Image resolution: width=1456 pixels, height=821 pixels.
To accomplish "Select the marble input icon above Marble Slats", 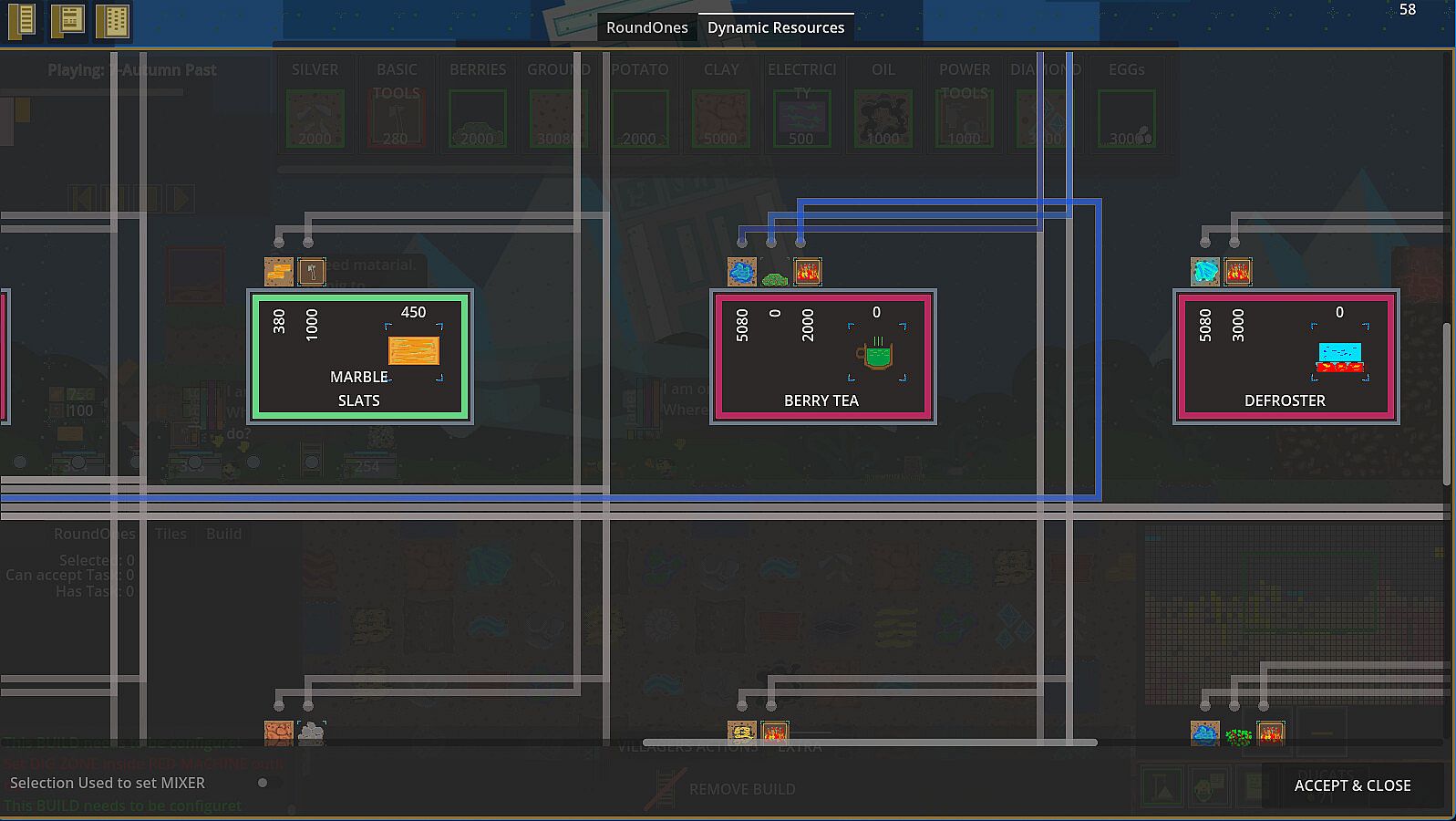I will pos(279,272).
